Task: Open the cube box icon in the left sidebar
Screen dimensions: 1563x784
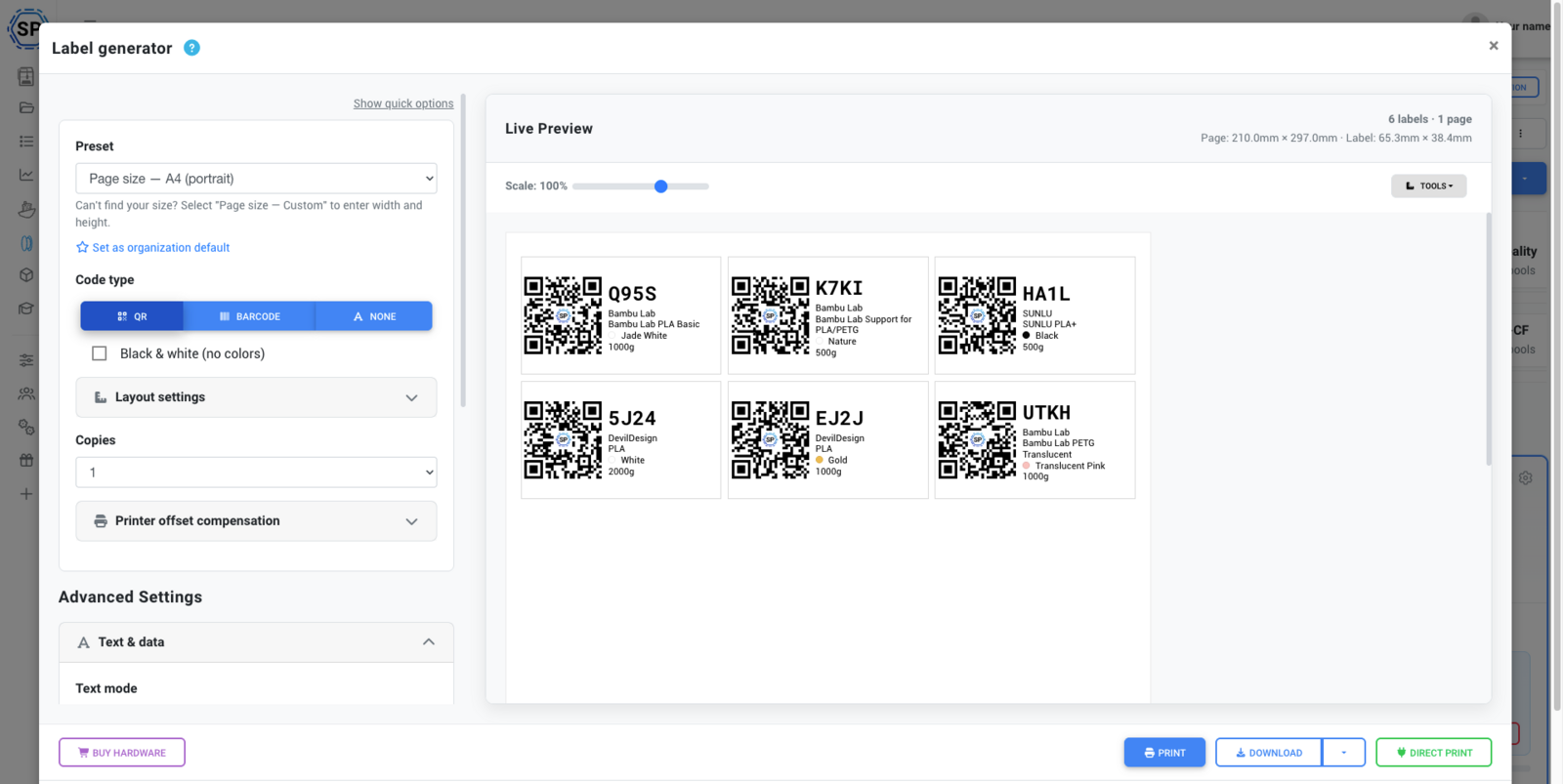Action: point(26,275)
